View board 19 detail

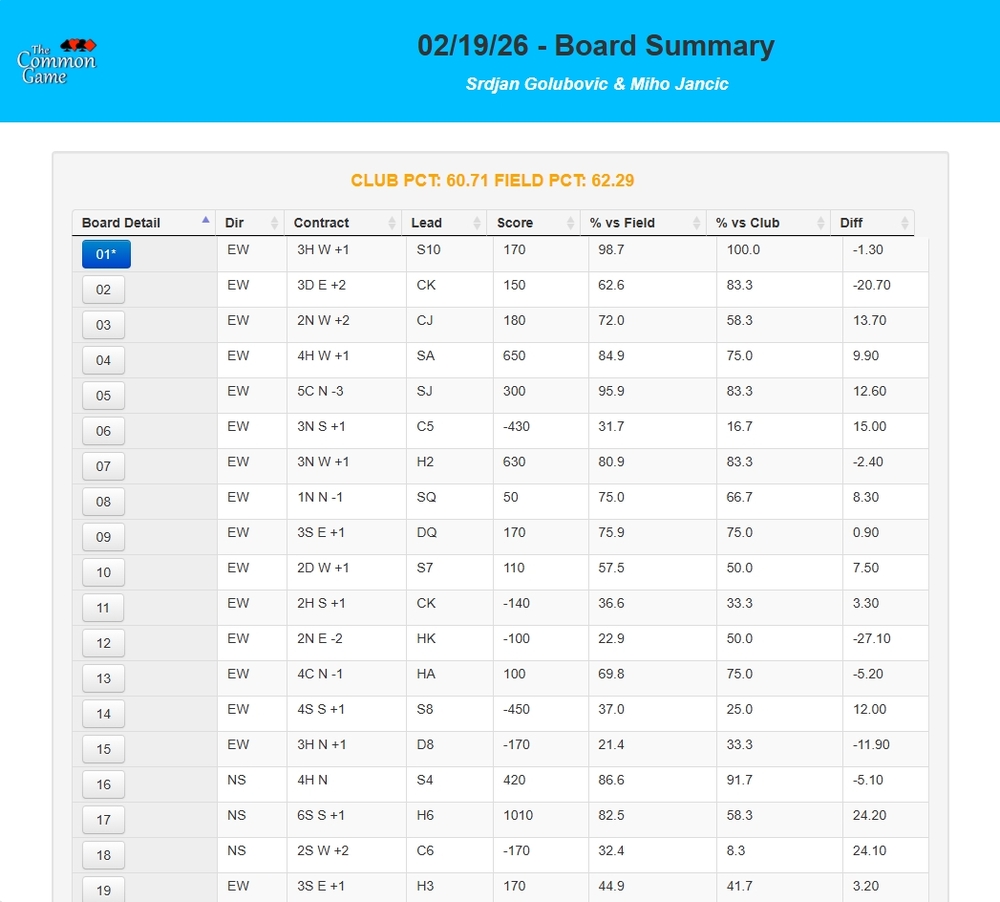[x=104, y=888]
